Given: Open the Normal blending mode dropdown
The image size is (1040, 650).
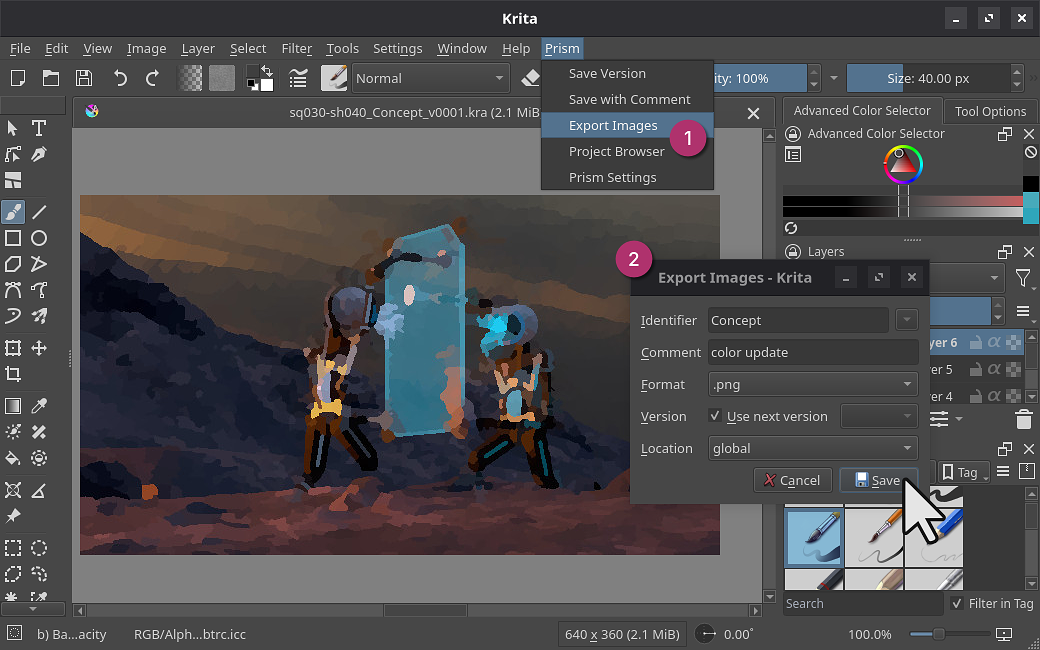Looking at the screenshot, I should pyautogui.click(x=430, y=78).
